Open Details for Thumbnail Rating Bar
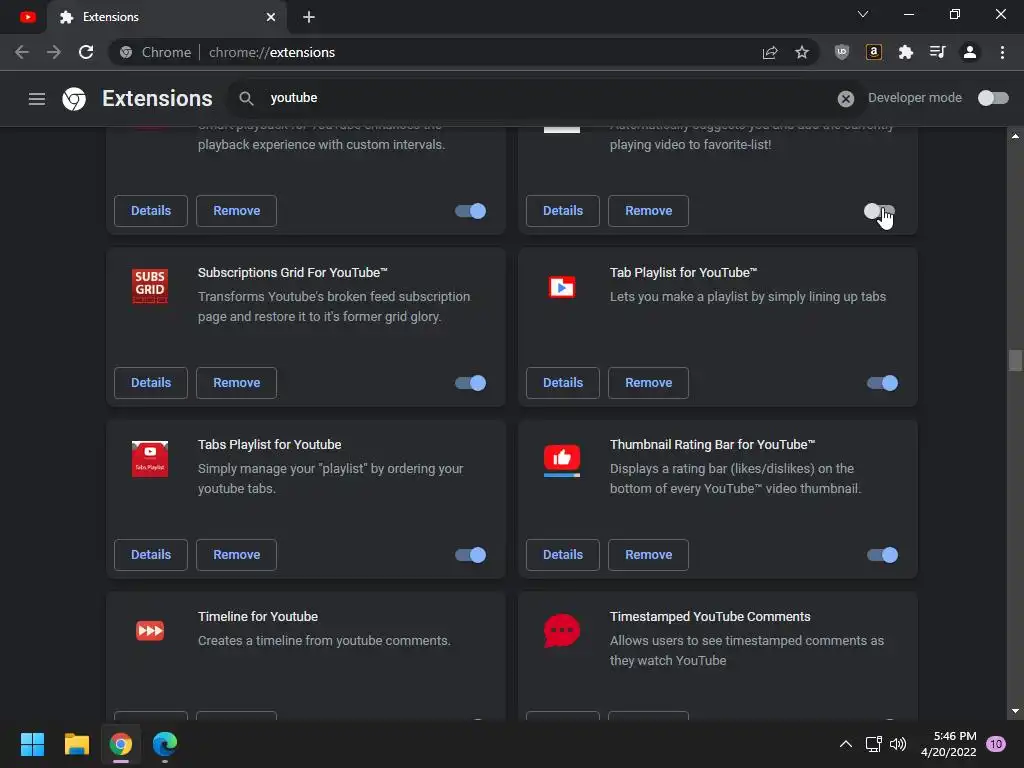Image resolution: width=1024 pixels, height=768 pixels. coord(563,555)
